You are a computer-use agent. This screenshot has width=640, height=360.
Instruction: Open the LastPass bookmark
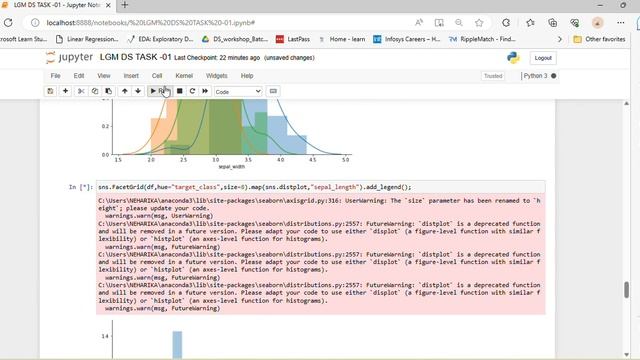[293, 39]
